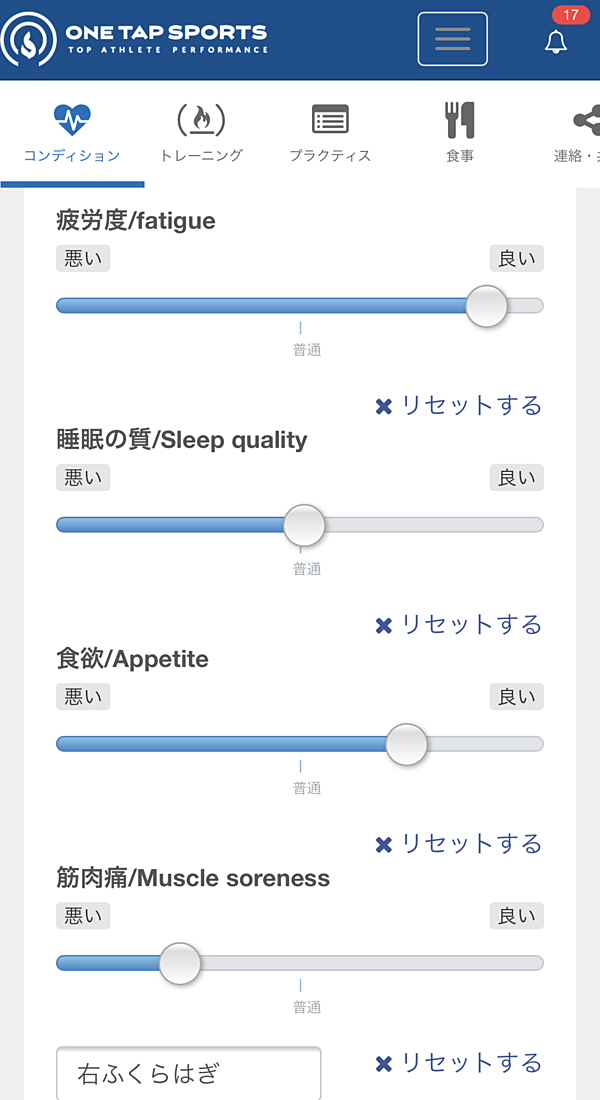The image size is (600, 1100).
Task: Reset the Muscle soreness slider value
Action: [x=459, y=1062]
